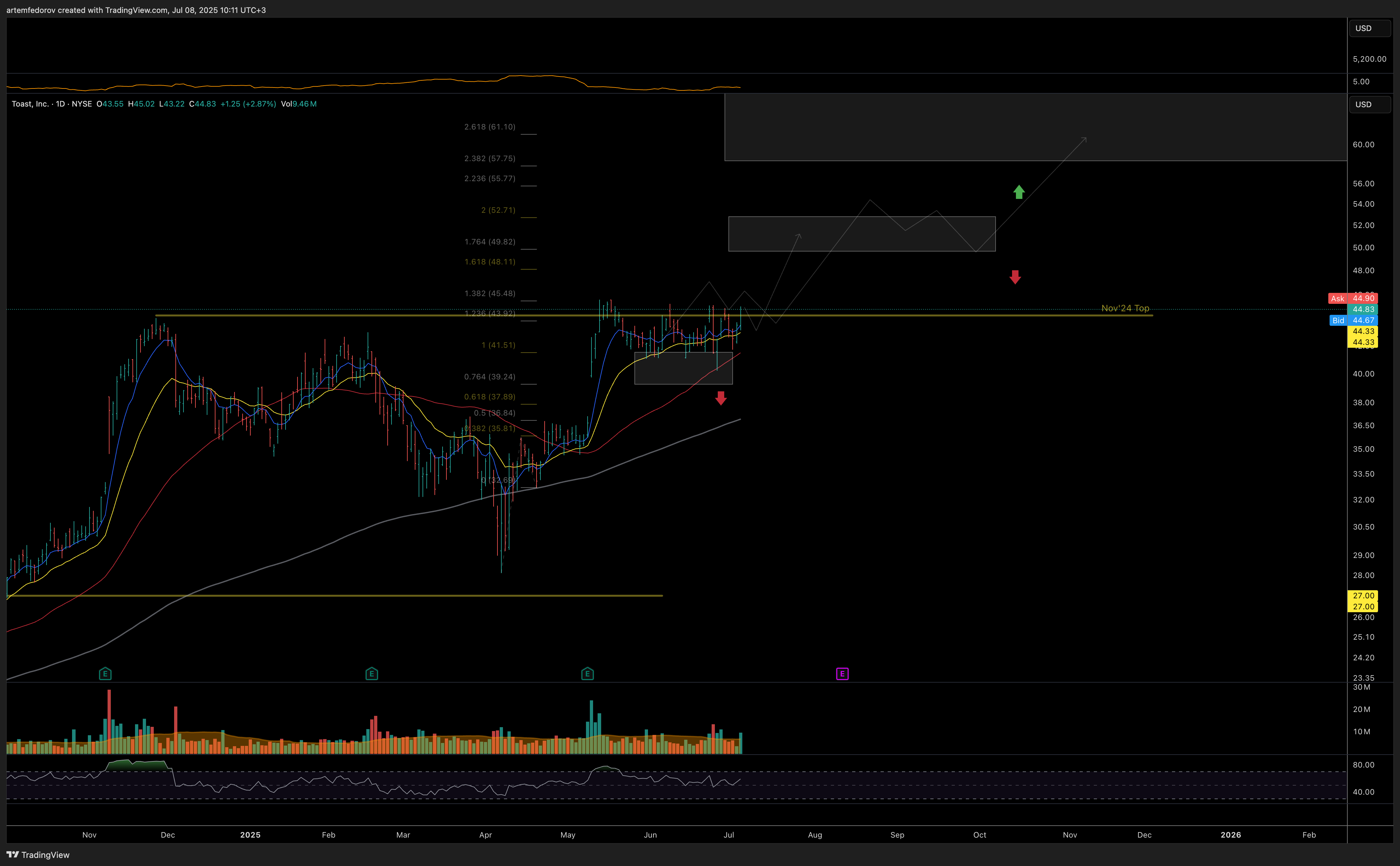This screenshot has height=866, width=1400.
Task: Select the Toast, Inc. · 1D · NYSE title
Action: (52, 104)
